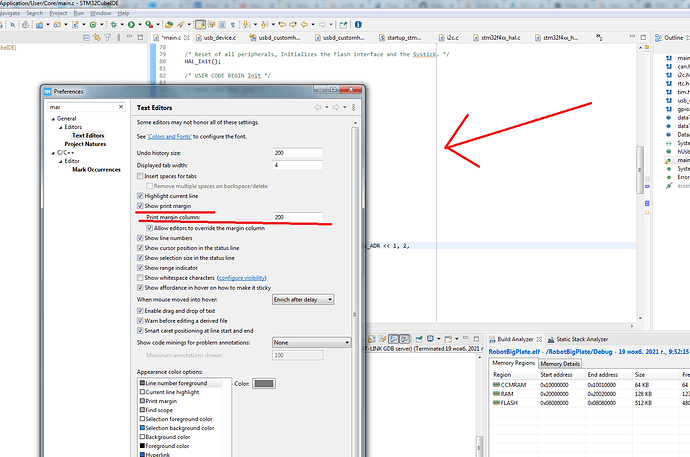Collapse the Editors tree node in Preferences
This screenshot has height=457, width=690.
coord(61,128)
